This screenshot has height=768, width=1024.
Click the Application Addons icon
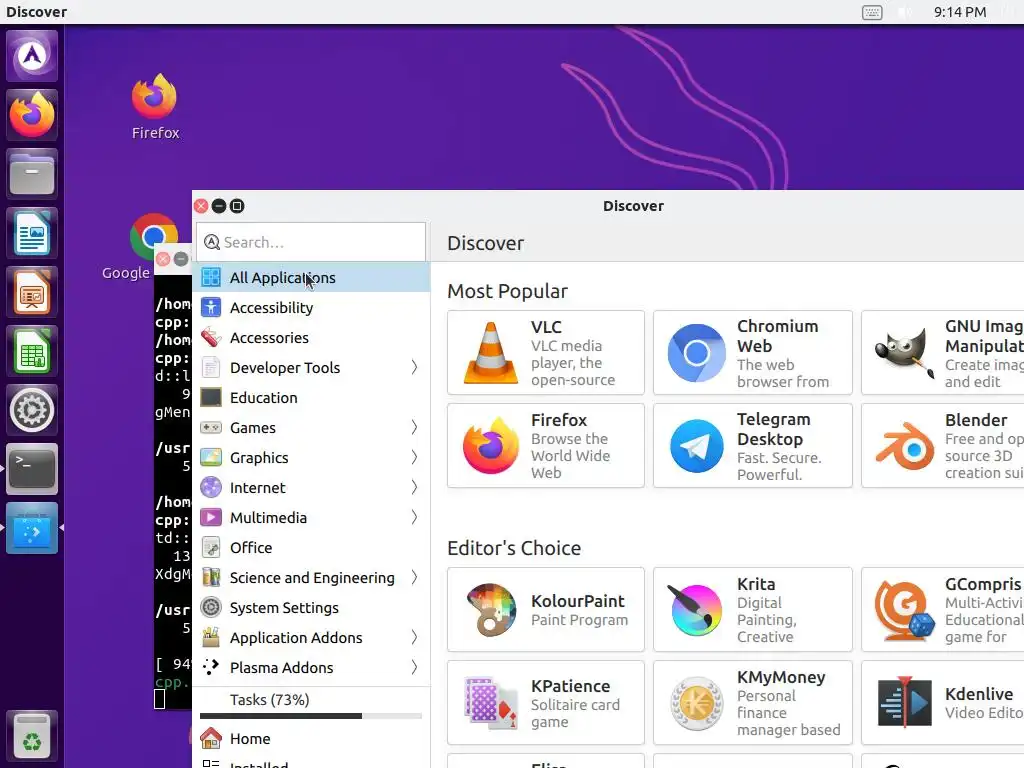click(211, 638)
